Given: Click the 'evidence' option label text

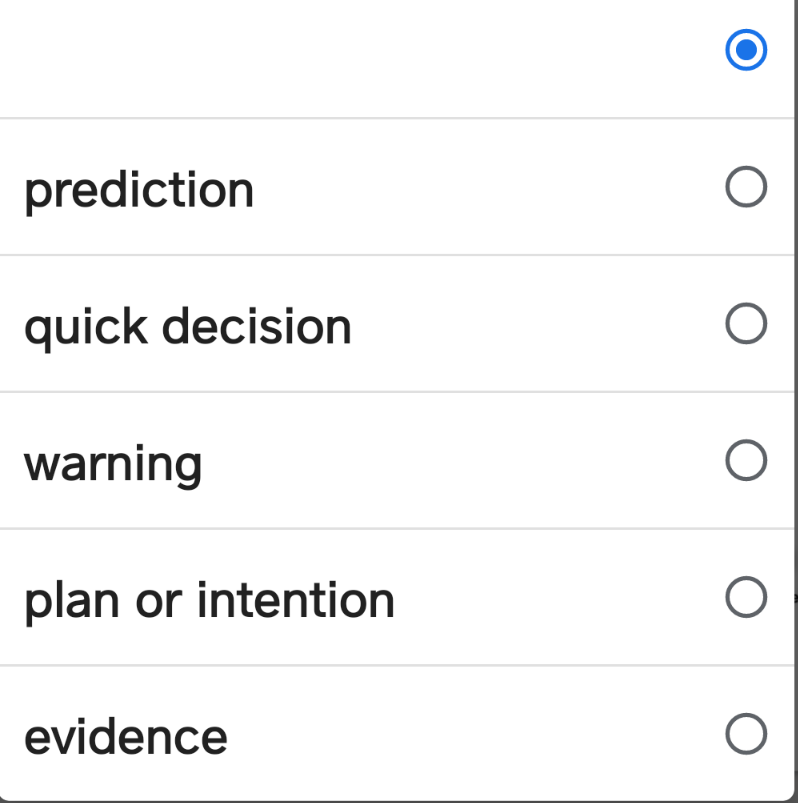Looking at the screenshot, I should pos(125,738).
